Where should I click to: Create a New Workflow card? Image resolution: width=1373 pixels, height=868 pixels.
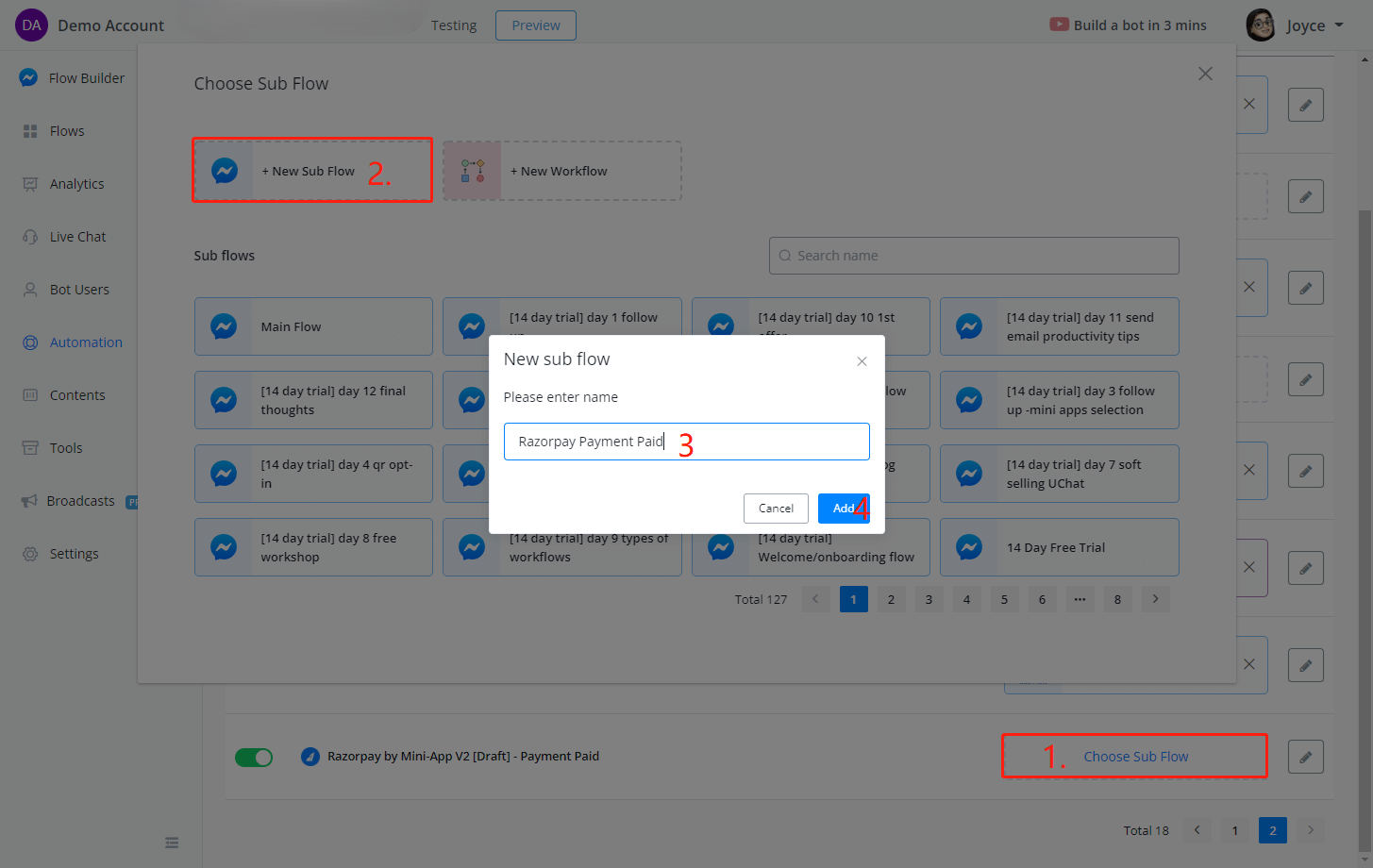pos(562,171)
